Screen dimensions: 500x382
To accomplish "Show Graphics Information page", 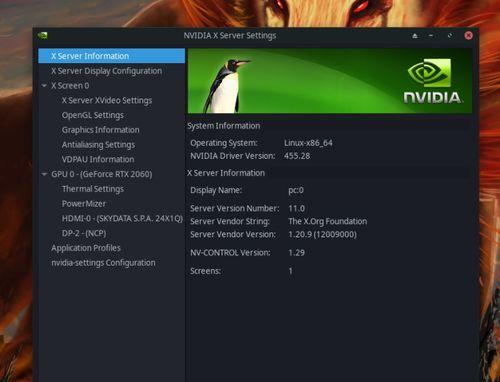I will [x=101, y=130].
